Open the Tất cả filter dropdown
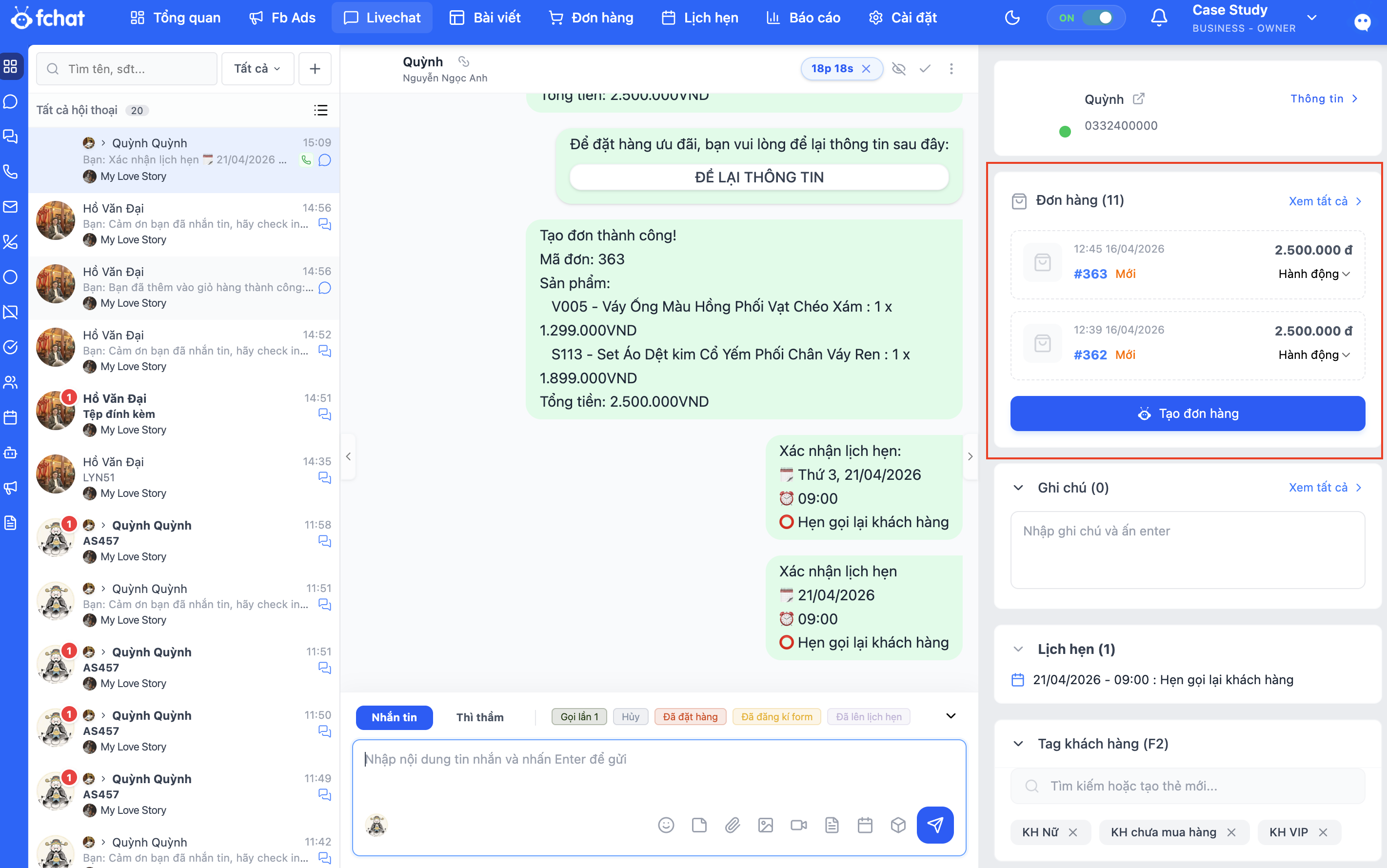Image resolution: width=1387 pixels, height=868 pixels. pos(257,69)
